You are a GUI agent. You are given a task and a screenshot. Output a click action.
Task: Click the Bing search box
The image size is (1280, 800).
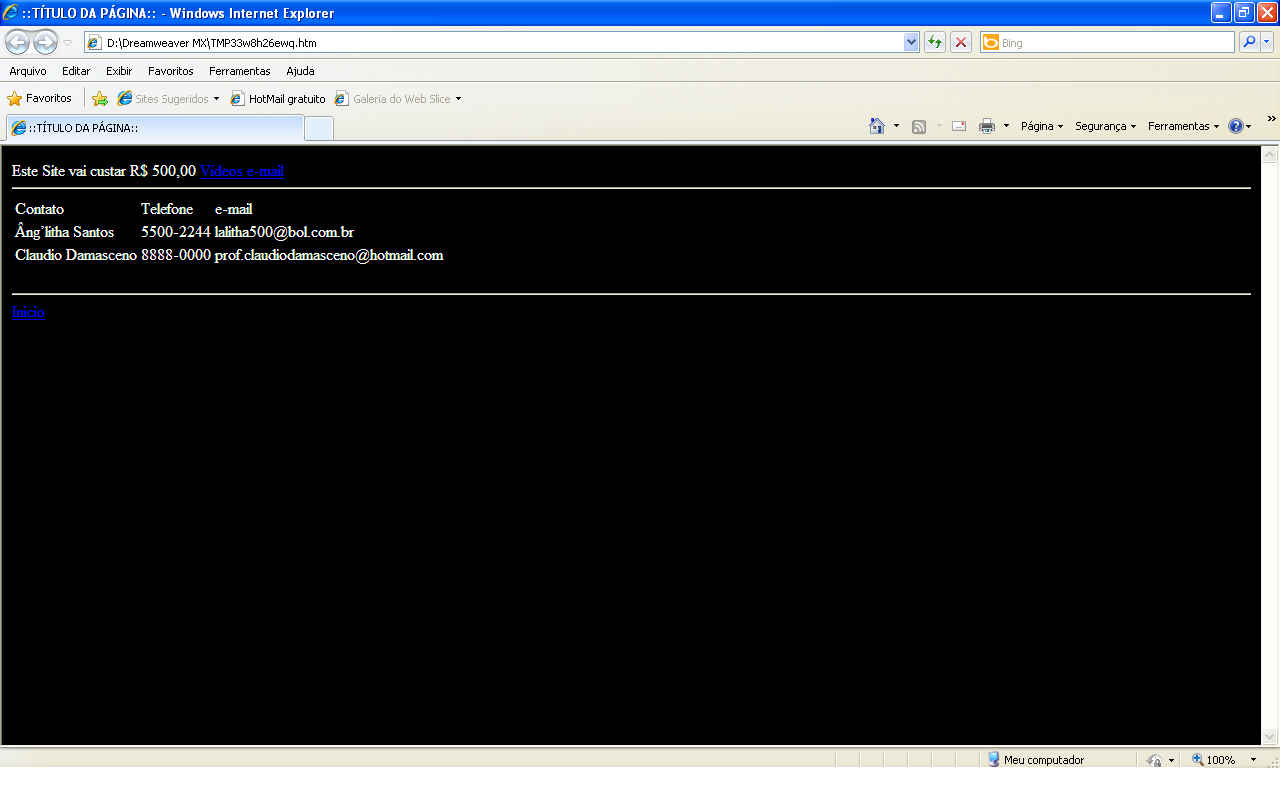click(x=1107, y=43)
